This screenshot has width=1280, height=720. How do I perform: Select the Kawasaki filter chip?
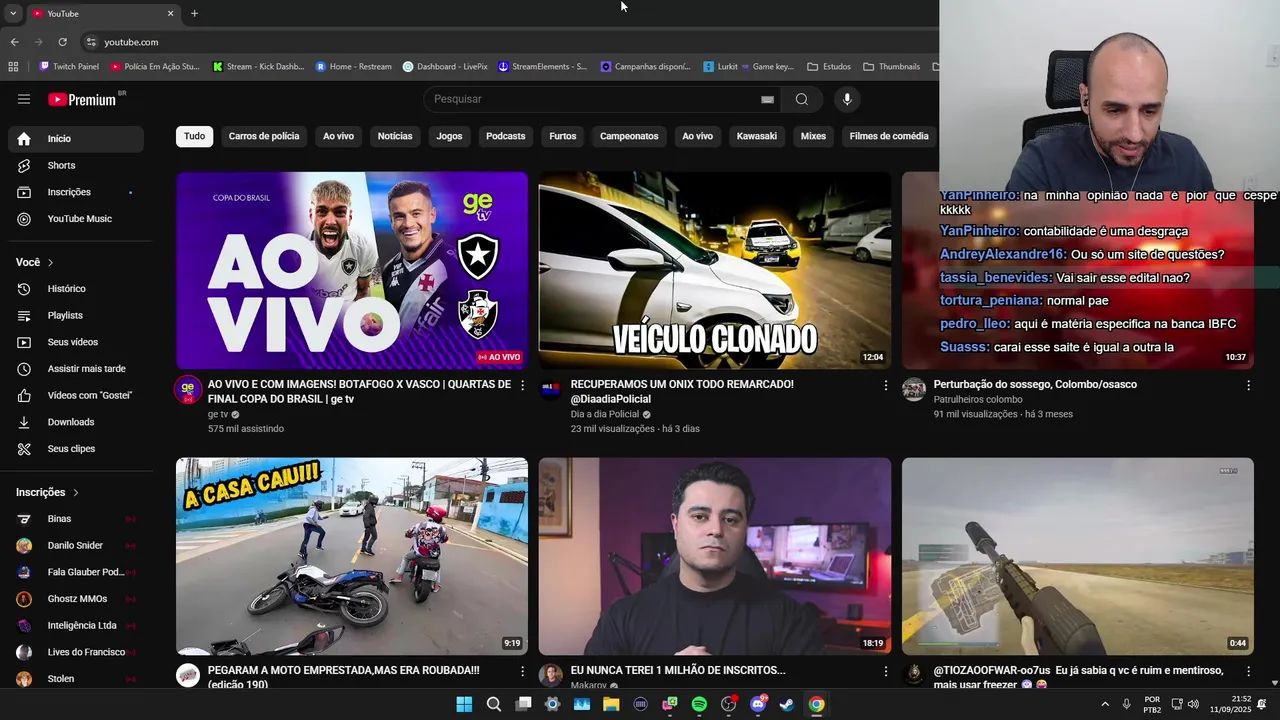click(757, 136)
